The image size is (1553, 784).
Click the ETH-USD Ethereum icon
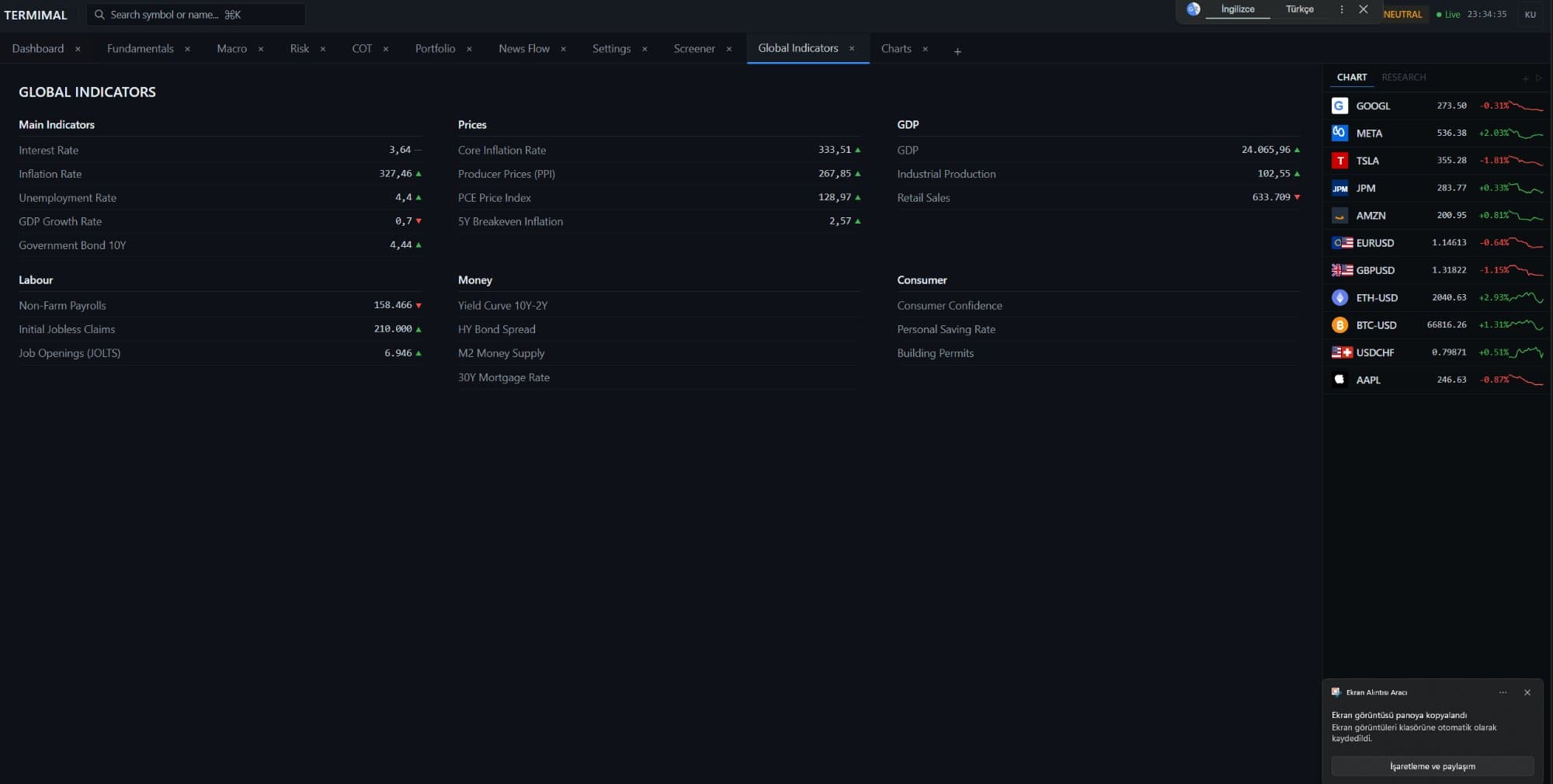[x=1339, y=298]
